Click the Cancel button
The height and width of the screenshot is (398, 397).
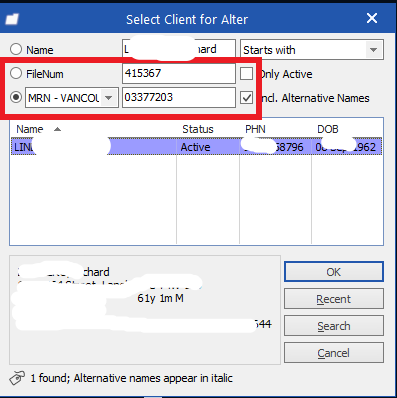[x=334, y=353]
